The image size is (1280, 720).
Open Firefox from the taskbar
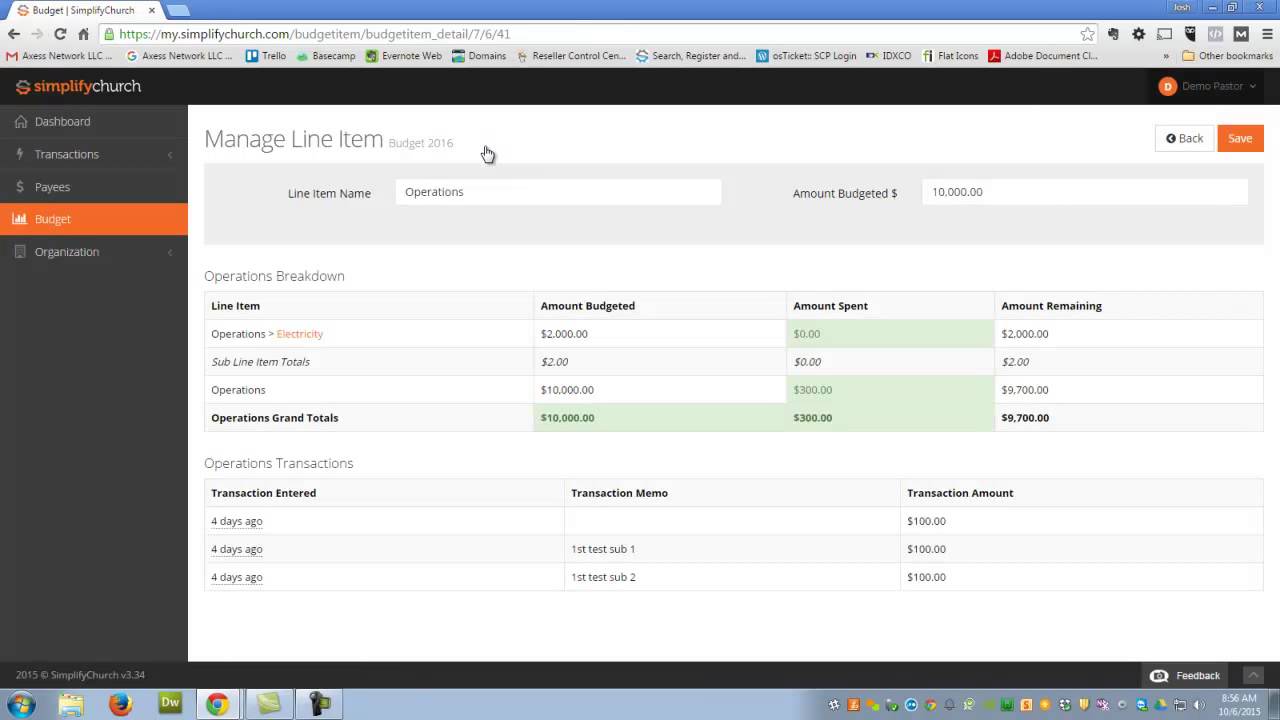120,704
